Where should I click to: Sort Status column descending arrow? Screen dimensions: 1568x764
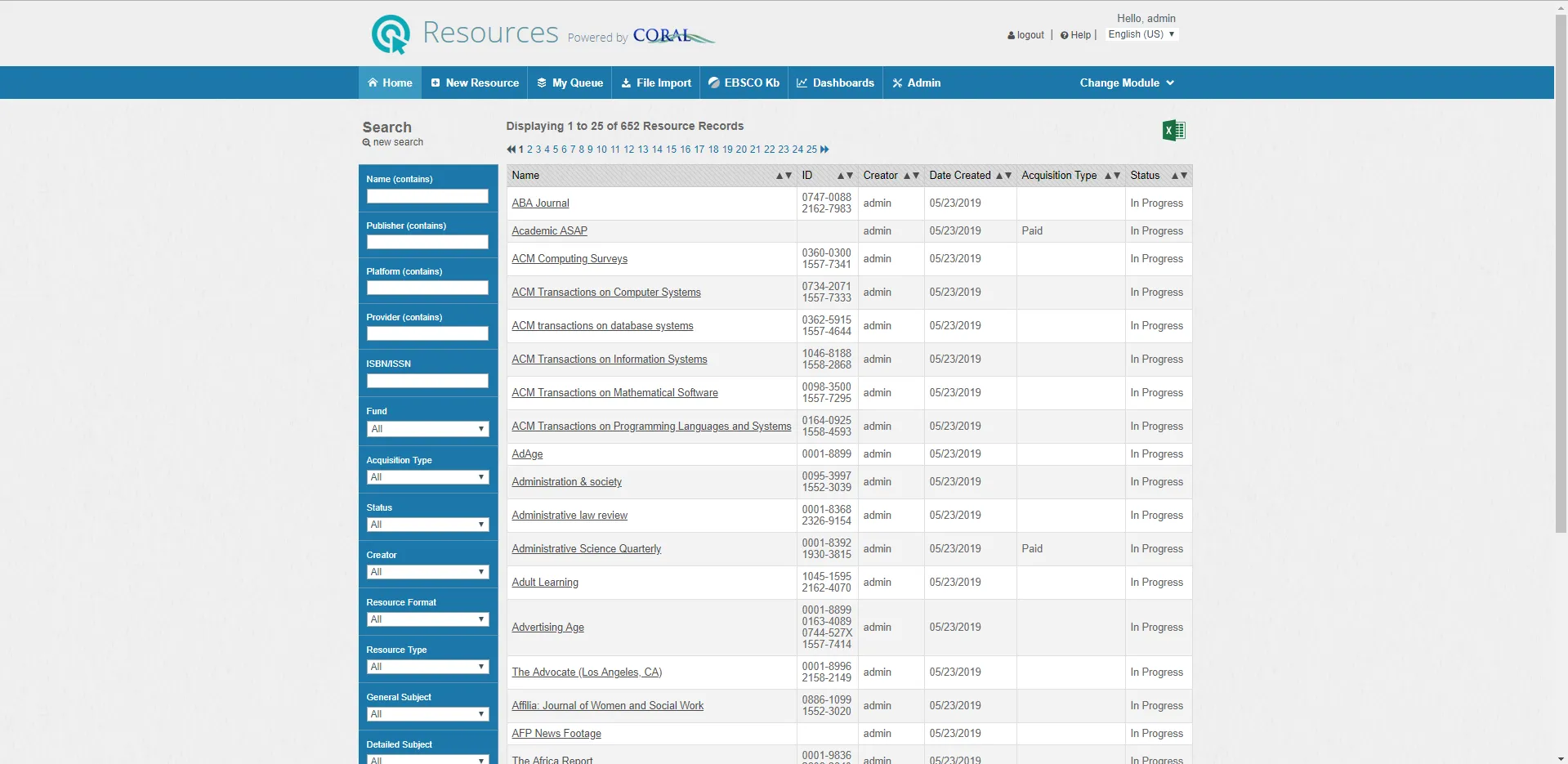coord(1183,176)
